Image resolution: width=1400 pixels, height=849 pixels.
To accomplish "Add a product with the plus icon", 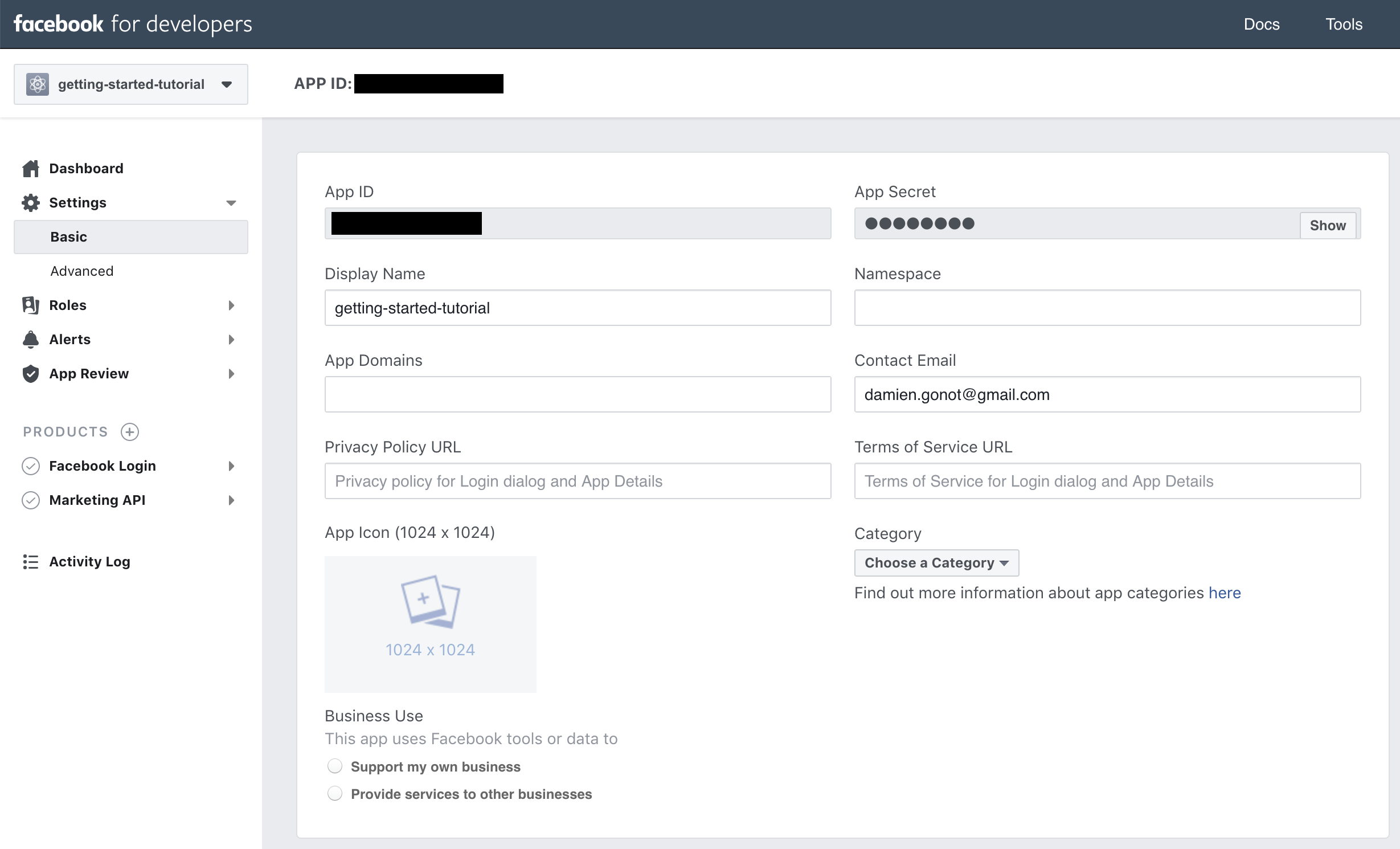I will point(130,432).
